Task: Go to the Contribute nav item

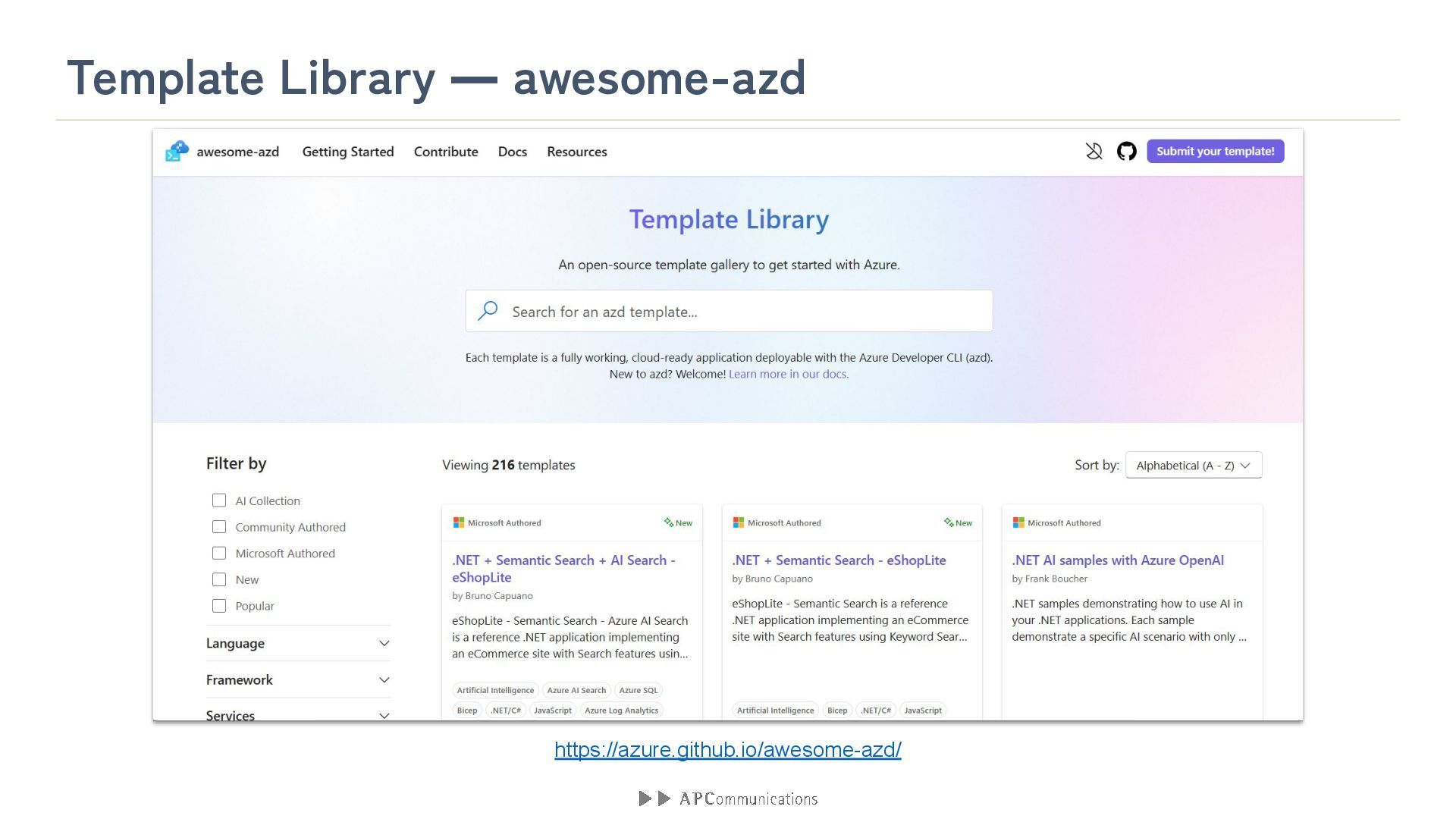Action: 446,152
